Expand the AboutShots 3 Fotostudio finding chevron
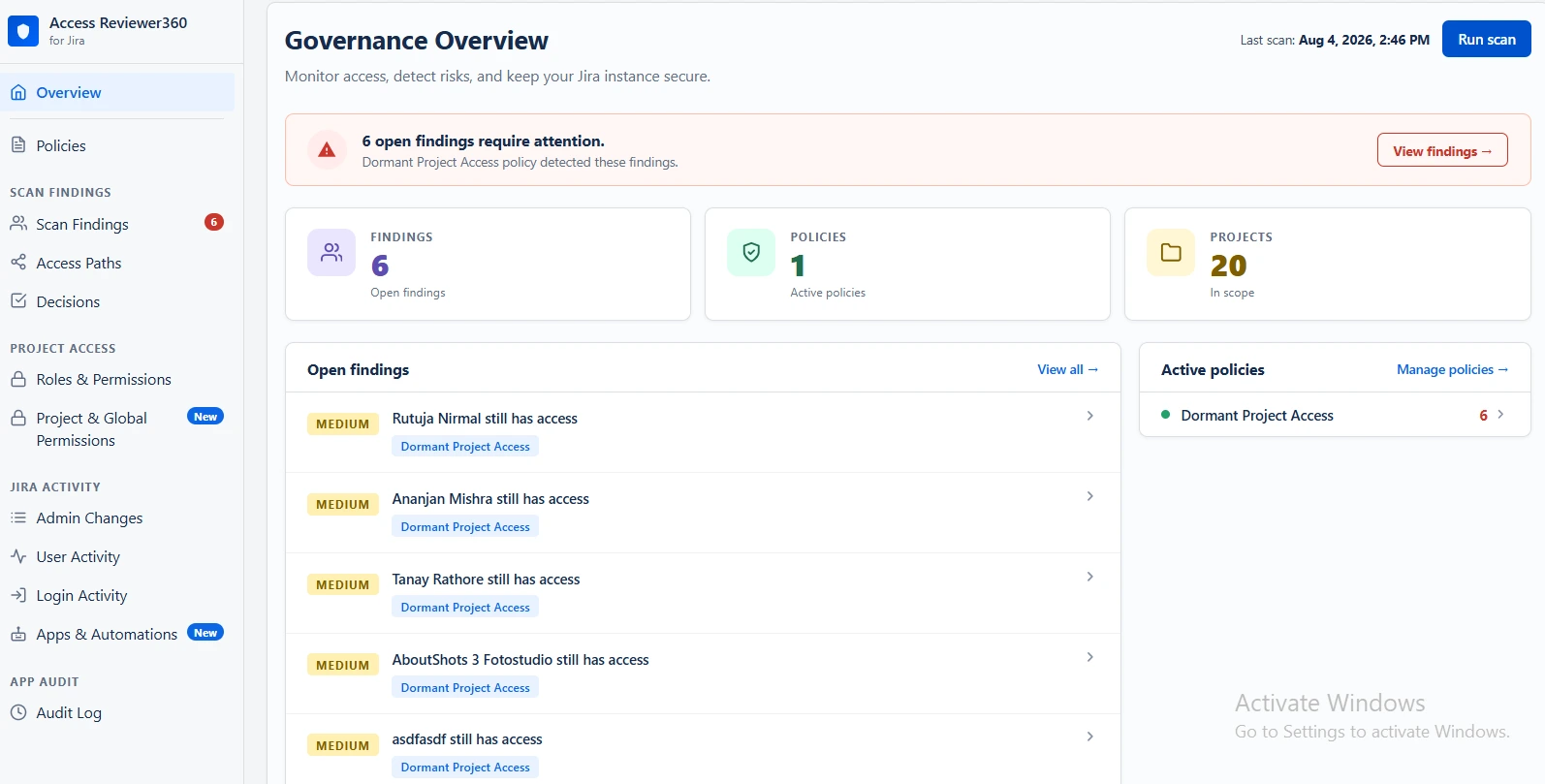 [x=1090, y=657]
